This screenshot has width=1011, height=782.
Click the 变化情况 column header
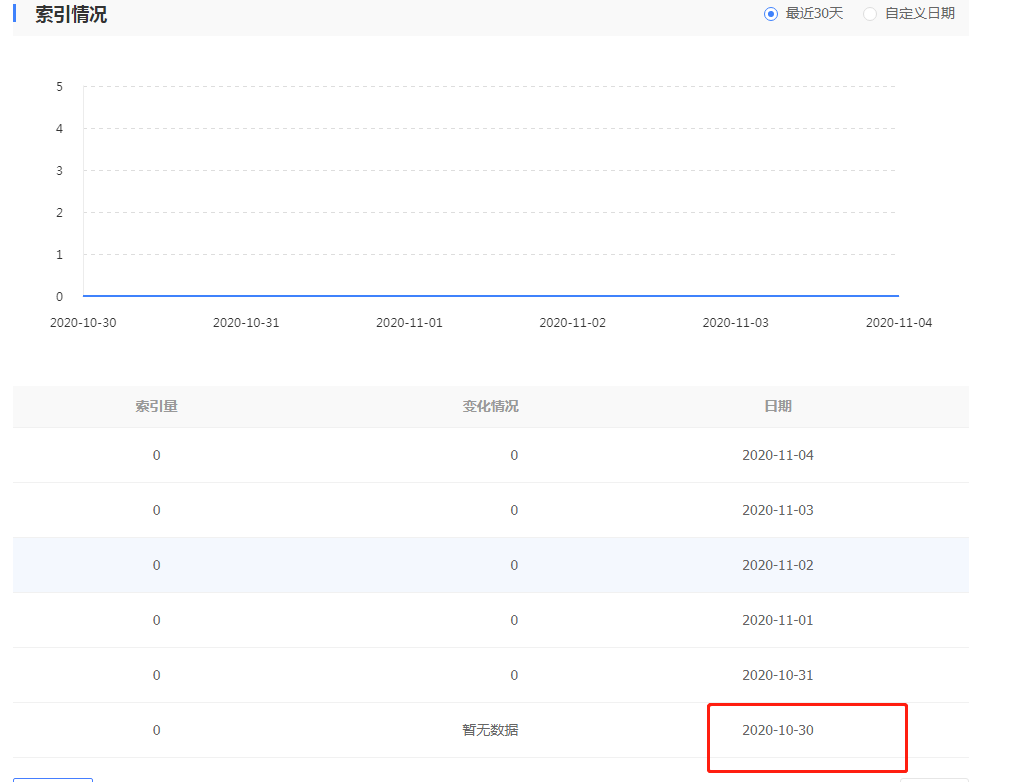point(490,406)
